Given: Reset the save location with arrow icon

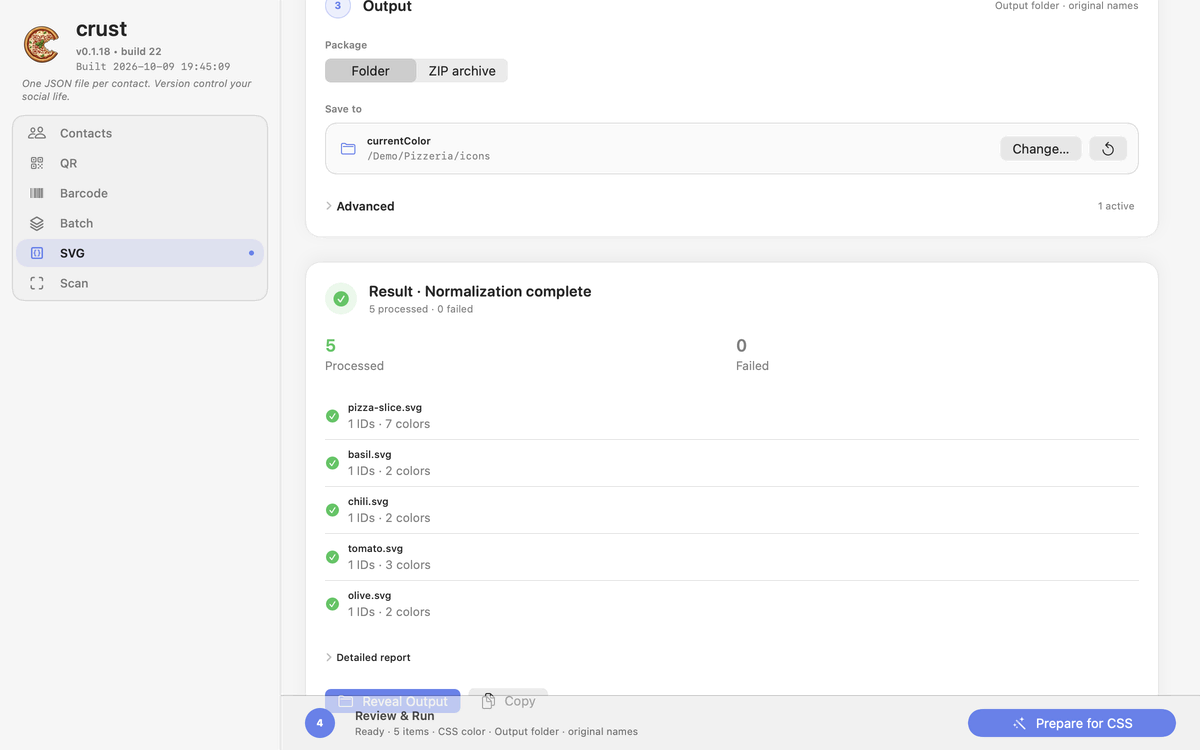Looking at the screenshot, I should point(1108,149).
